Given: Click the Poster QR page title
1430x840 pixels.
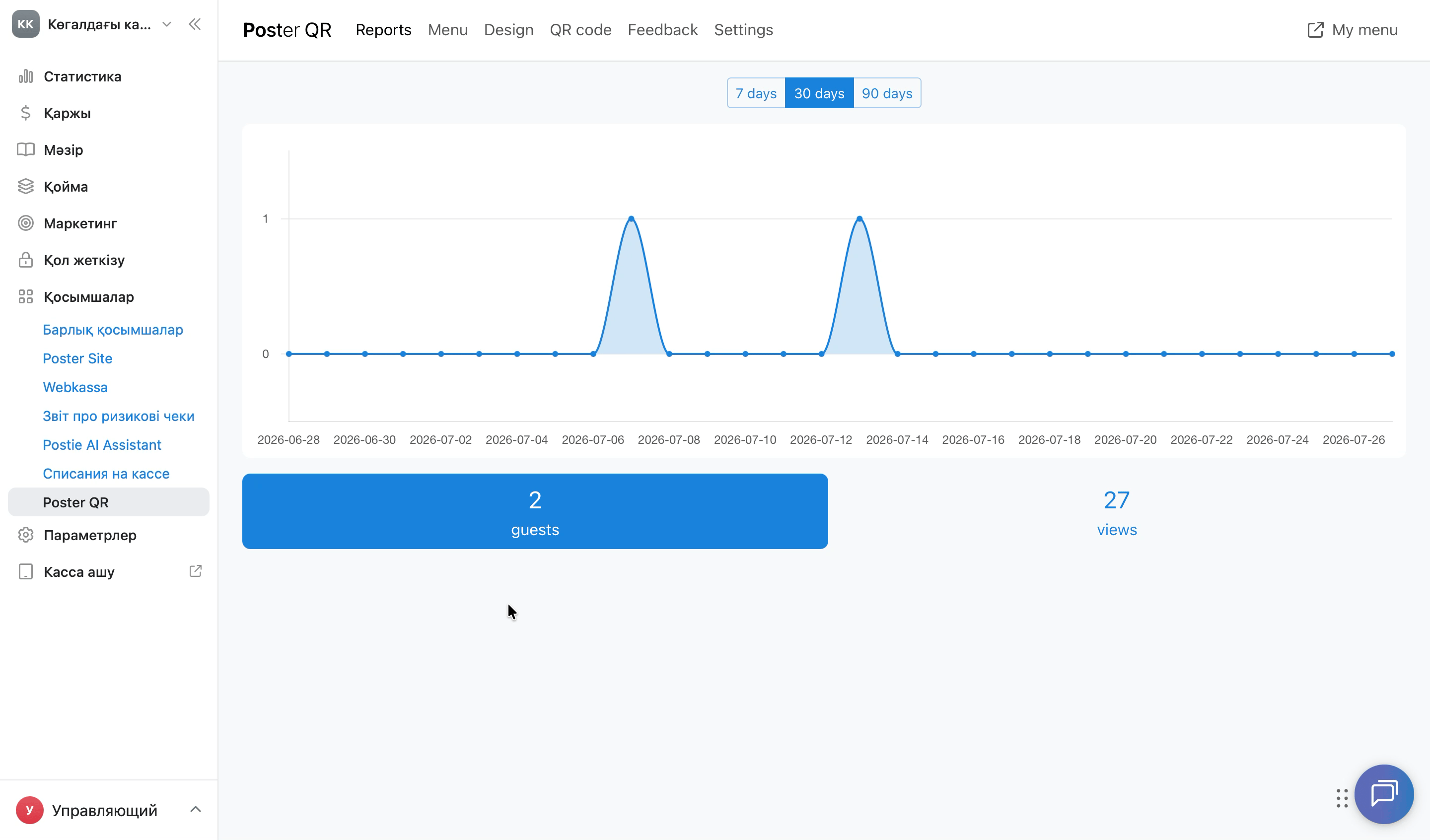Looking at the screenshot, I should point(286,29).
